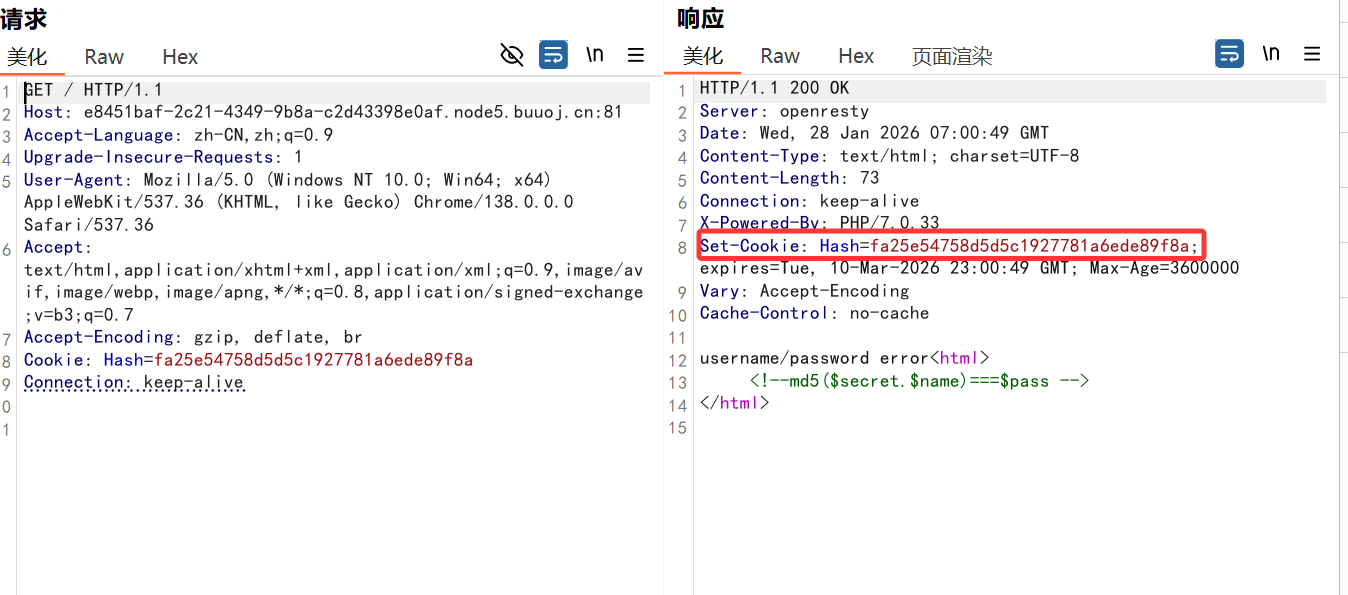Toggle hidden characters eye icon in request panel
1348x595 pixels.
[512, 55]
